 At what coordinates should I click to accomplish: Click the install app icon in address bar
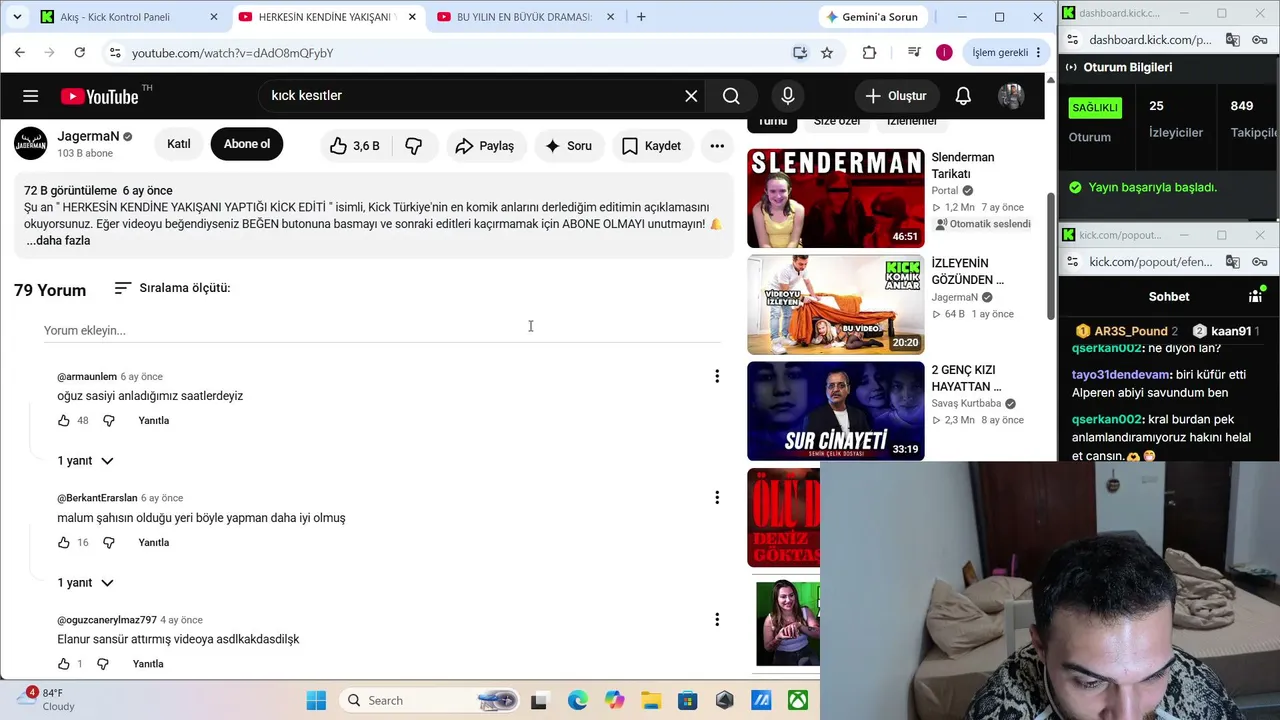coord(800,53)
